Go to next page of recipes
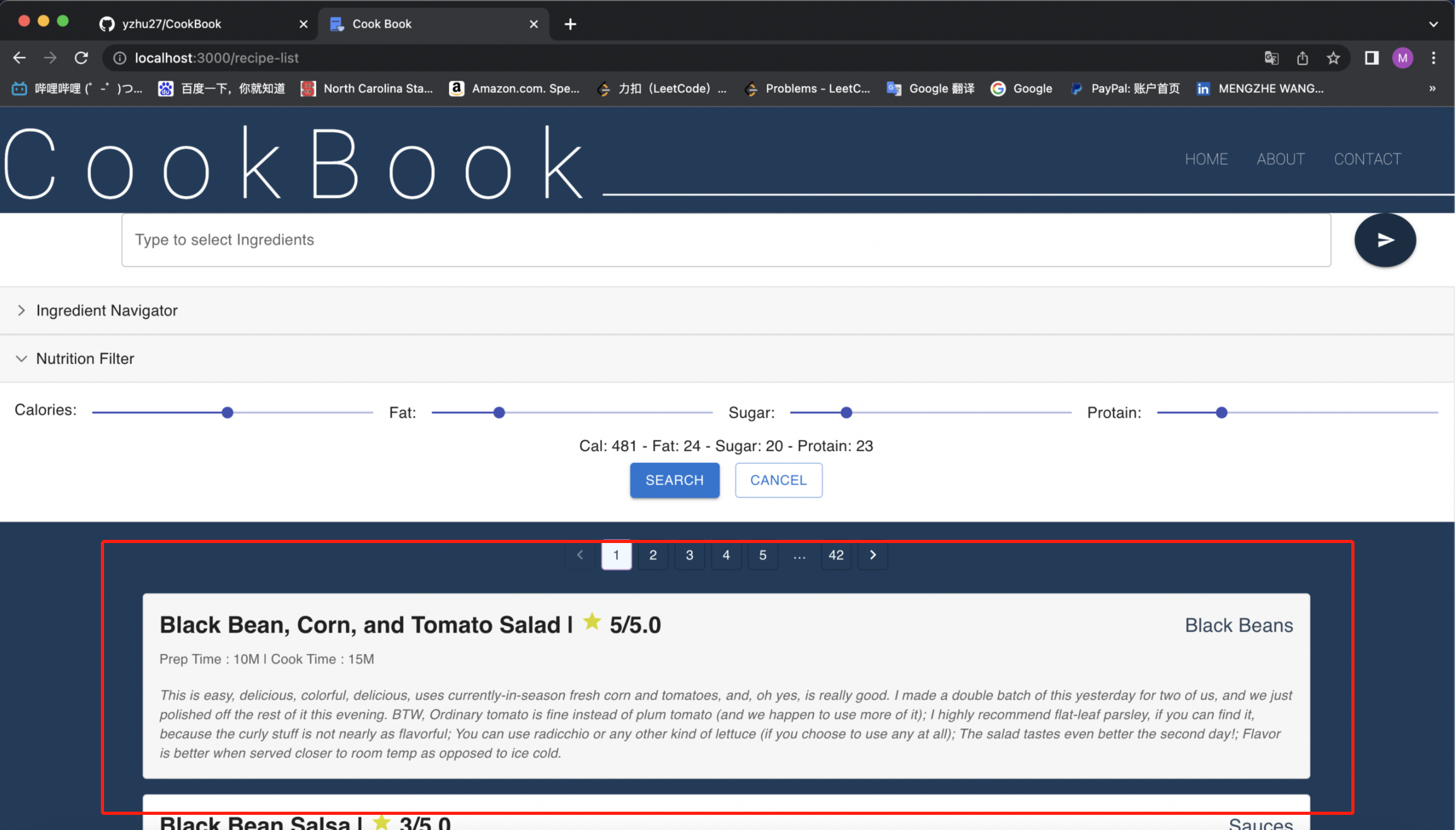 coord(873,555)
